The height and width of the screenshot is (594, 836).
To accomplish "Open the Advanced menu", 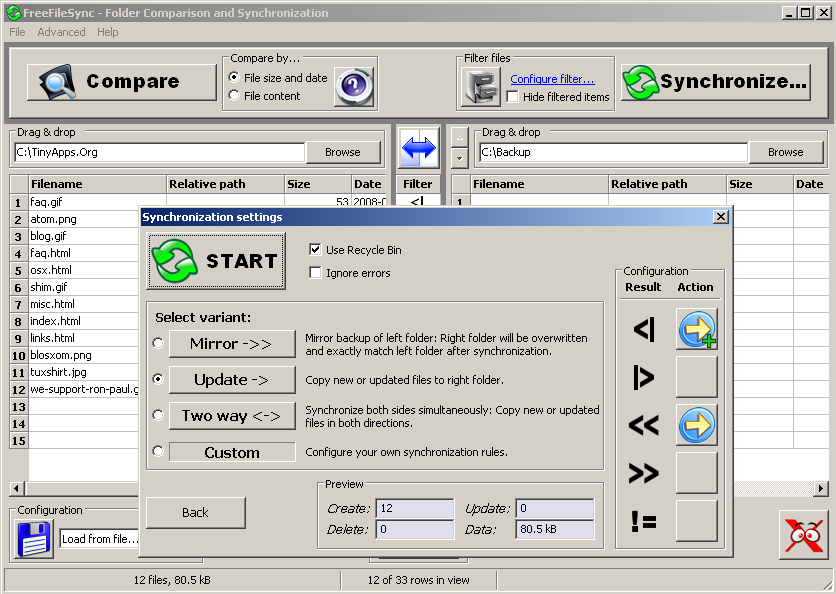I will pos(61,32).
